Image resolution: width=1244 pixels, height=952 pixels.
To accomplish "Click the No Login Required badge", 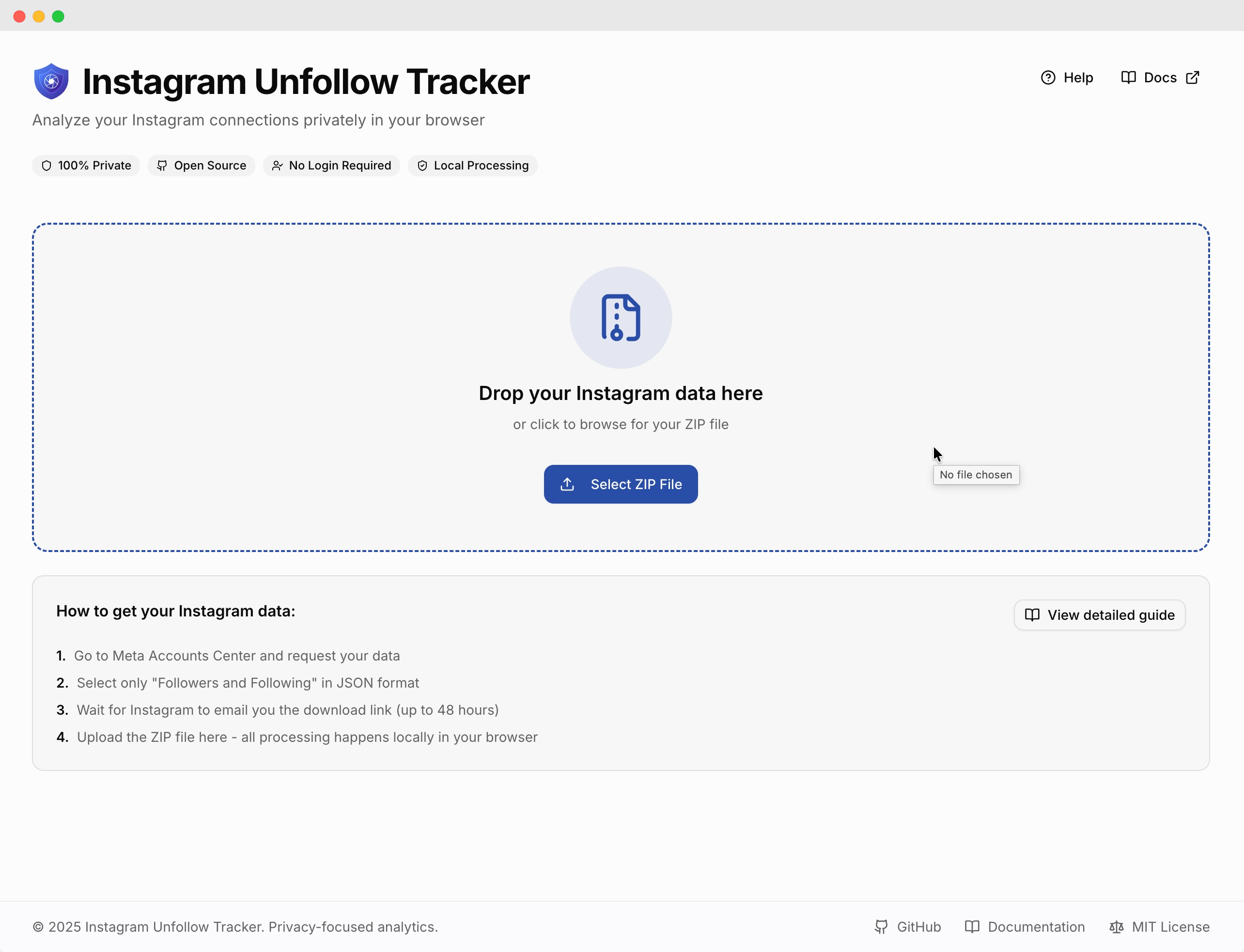I will click(331, 166).
